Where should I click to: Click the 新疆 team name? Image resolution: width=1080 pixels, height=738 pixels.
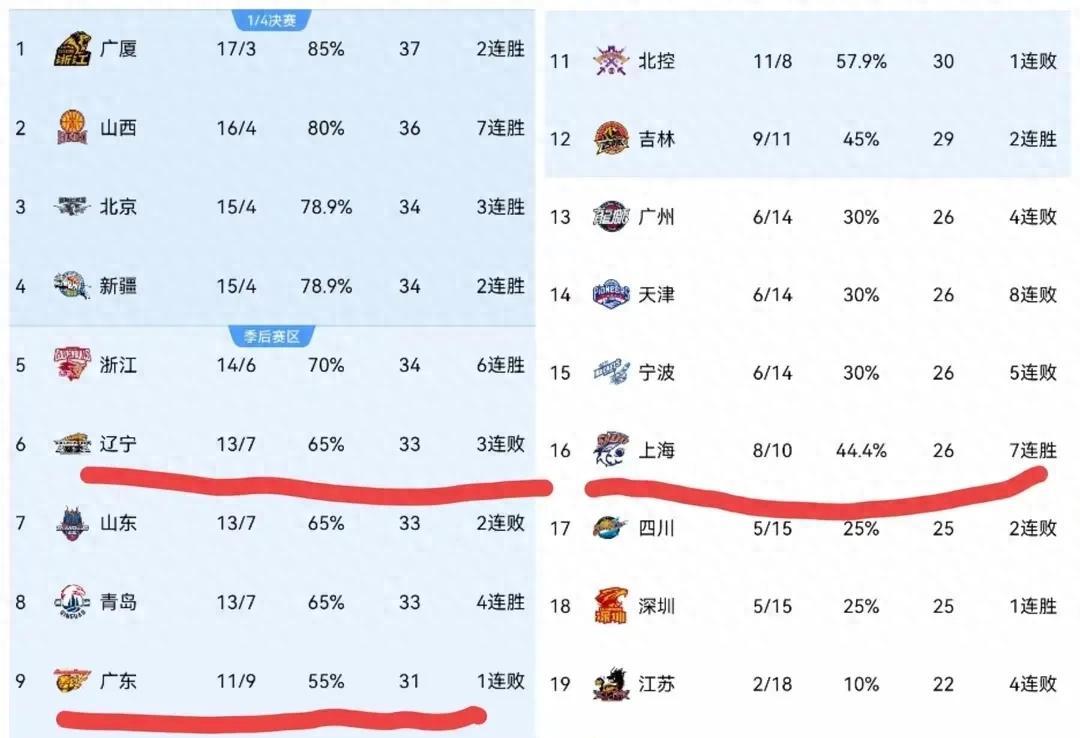[x=118, y=286]
